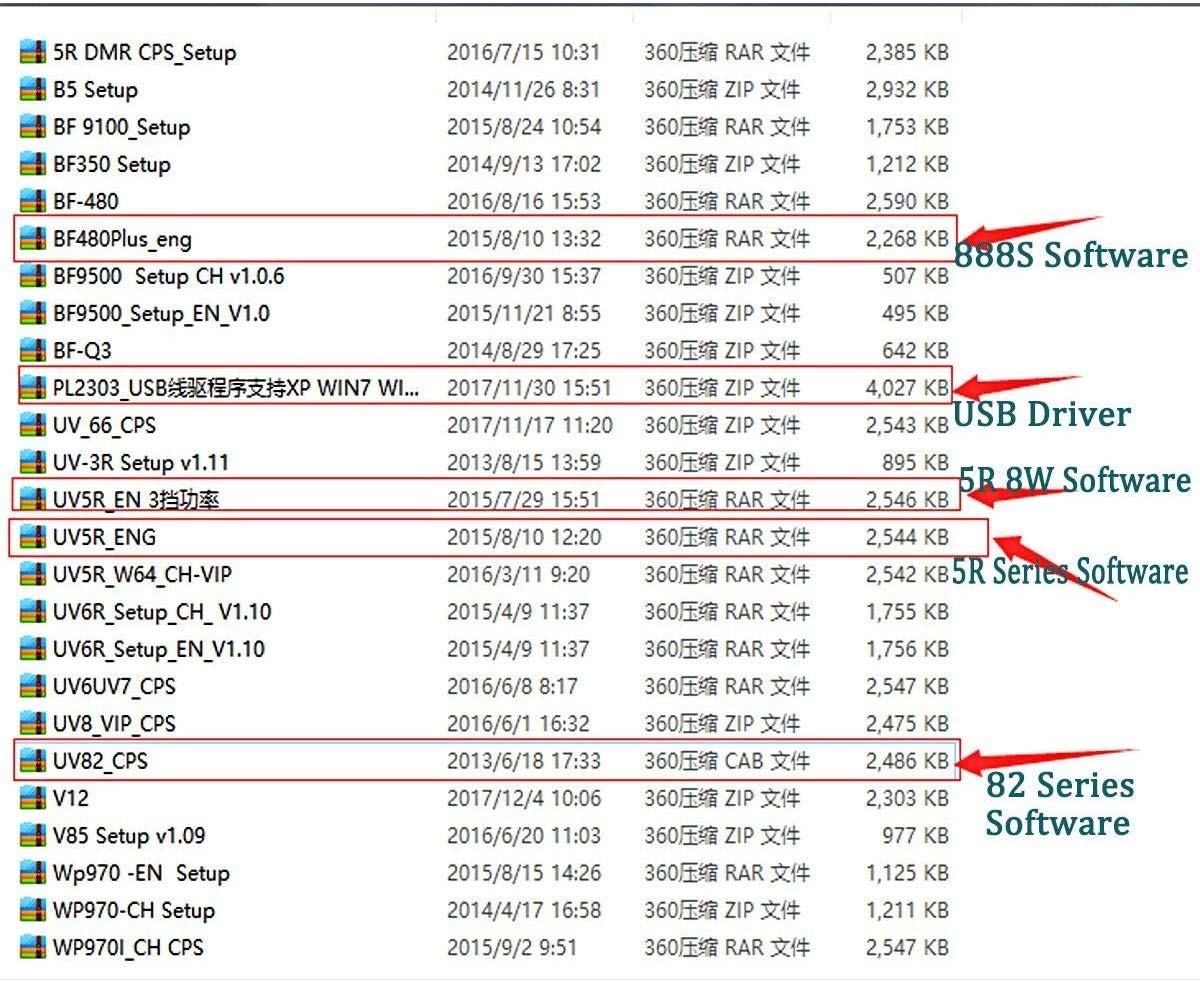Viewport: 1200px width, 982px height.
Task: Select the file name V12
Action: coord(71,799)
